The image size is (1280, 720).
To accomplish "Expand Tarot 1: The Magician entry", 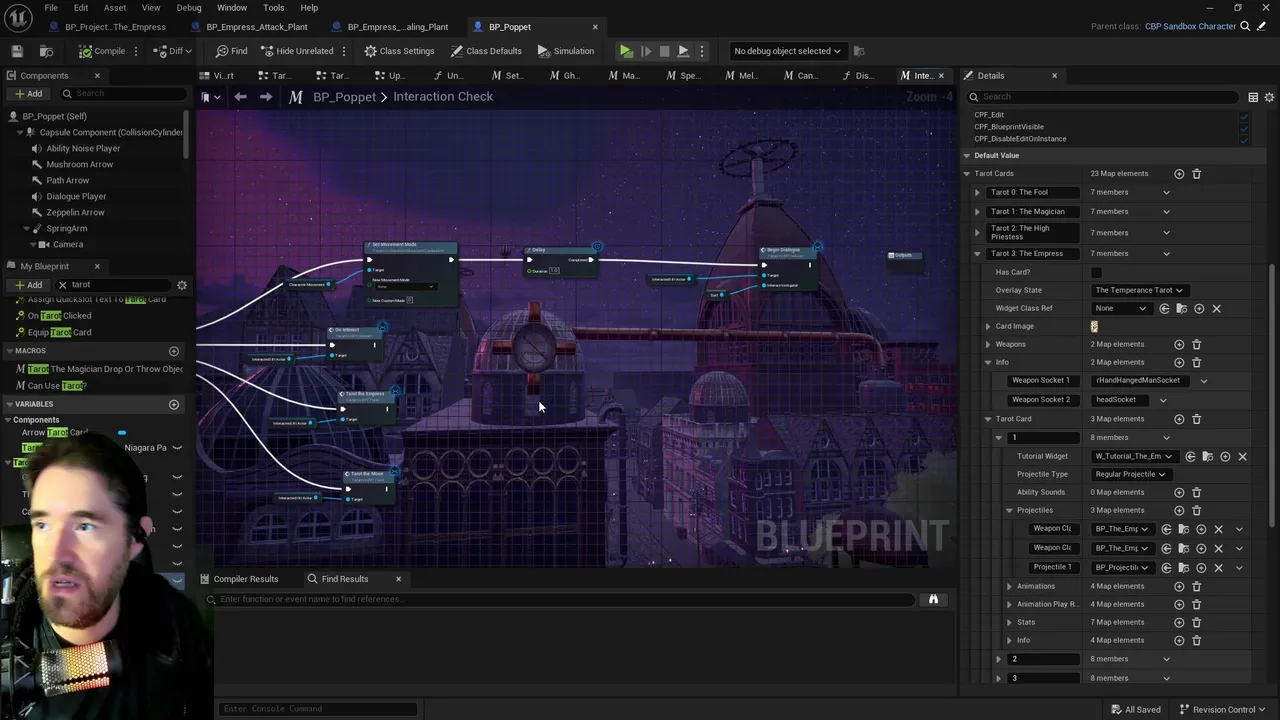I will coord(978,211).
